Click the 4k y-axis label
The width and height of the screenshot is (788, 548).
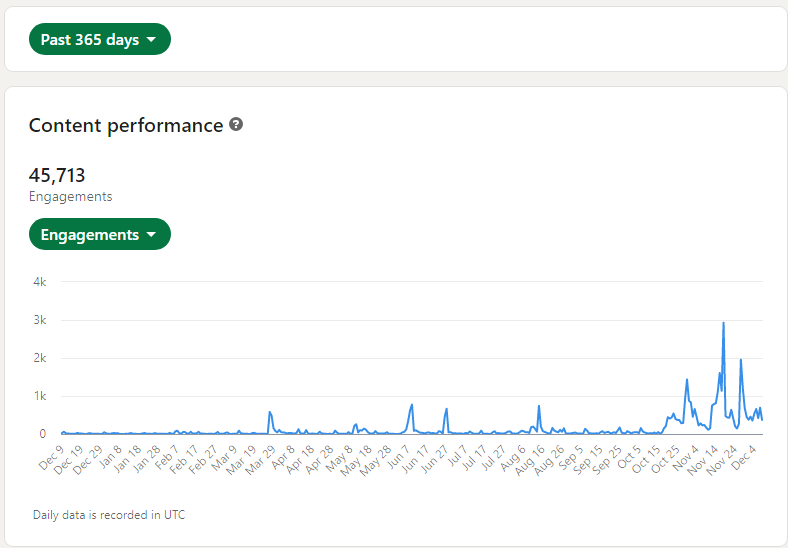coord(40,282)
